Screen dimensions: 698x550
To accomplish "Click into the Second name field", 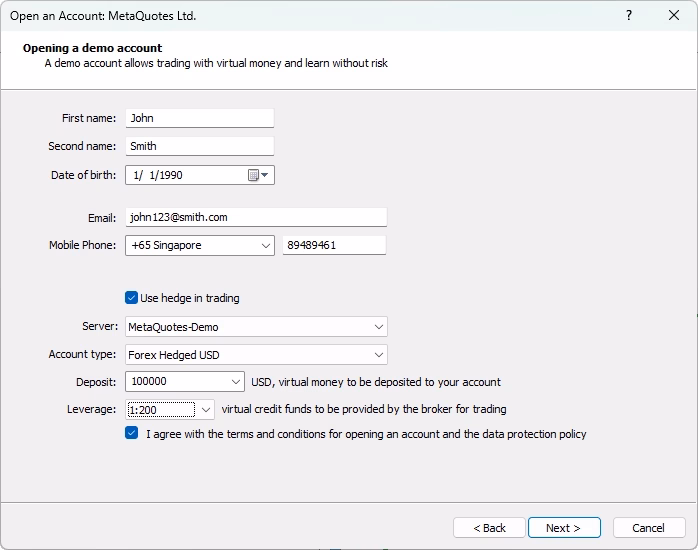I will coord(200,146).
